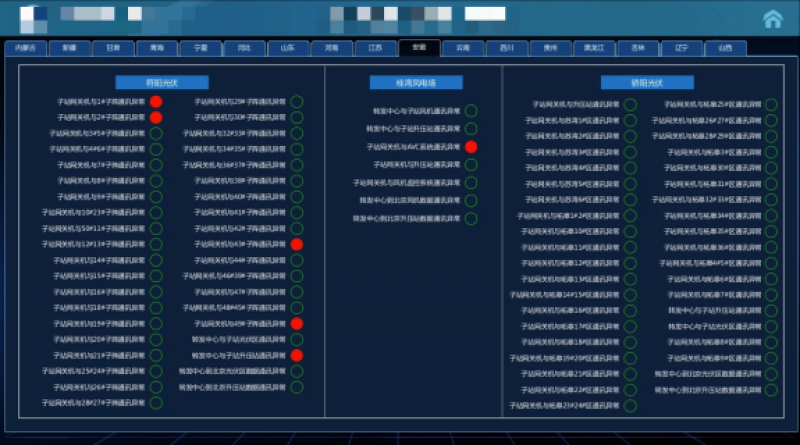Select the 贵州 tab
Image resolution: width=800 pixels, height=445 pixels.
coord(551,48)
